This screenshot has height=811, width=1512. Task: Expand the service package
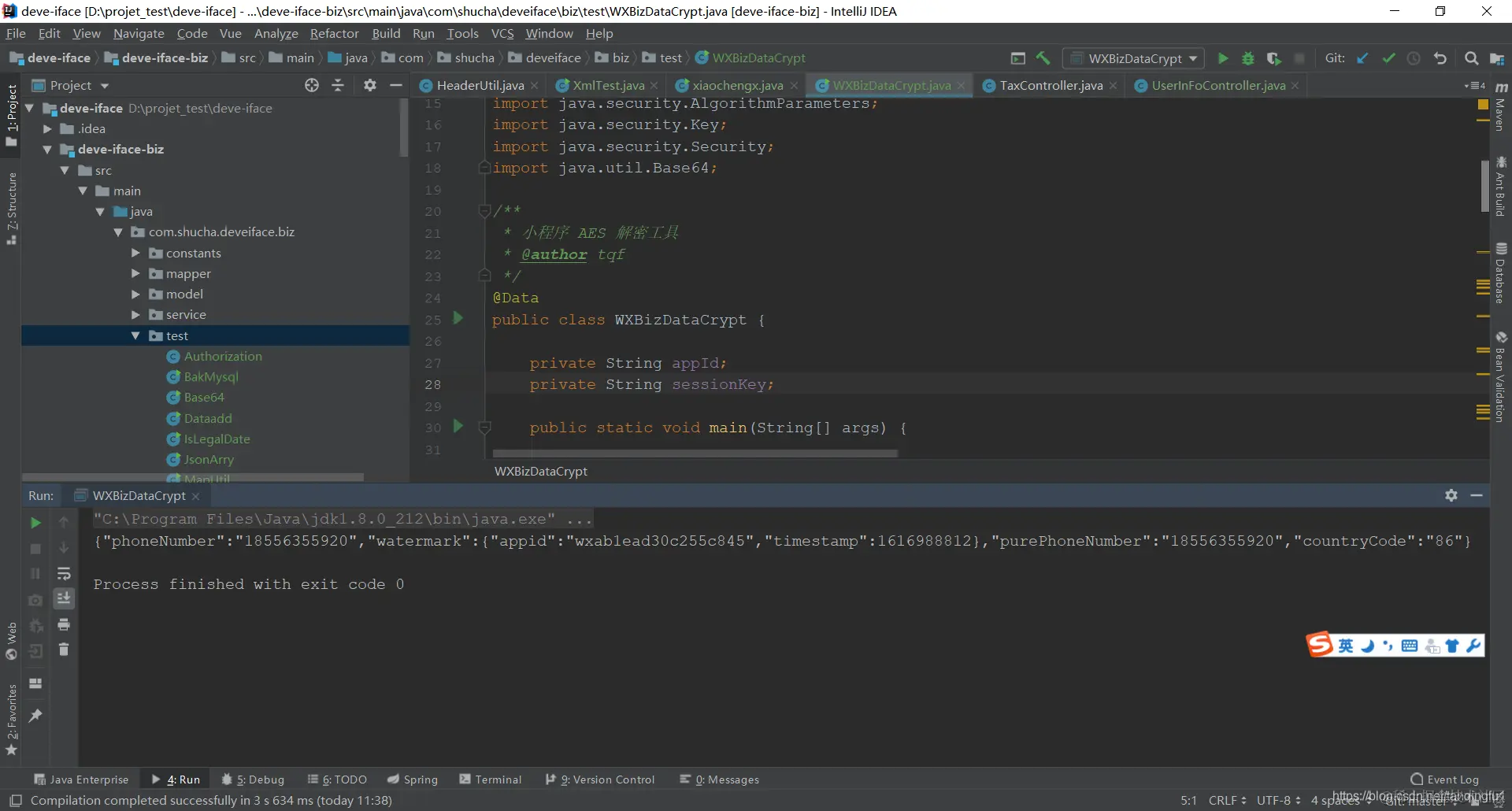(135, 314)
